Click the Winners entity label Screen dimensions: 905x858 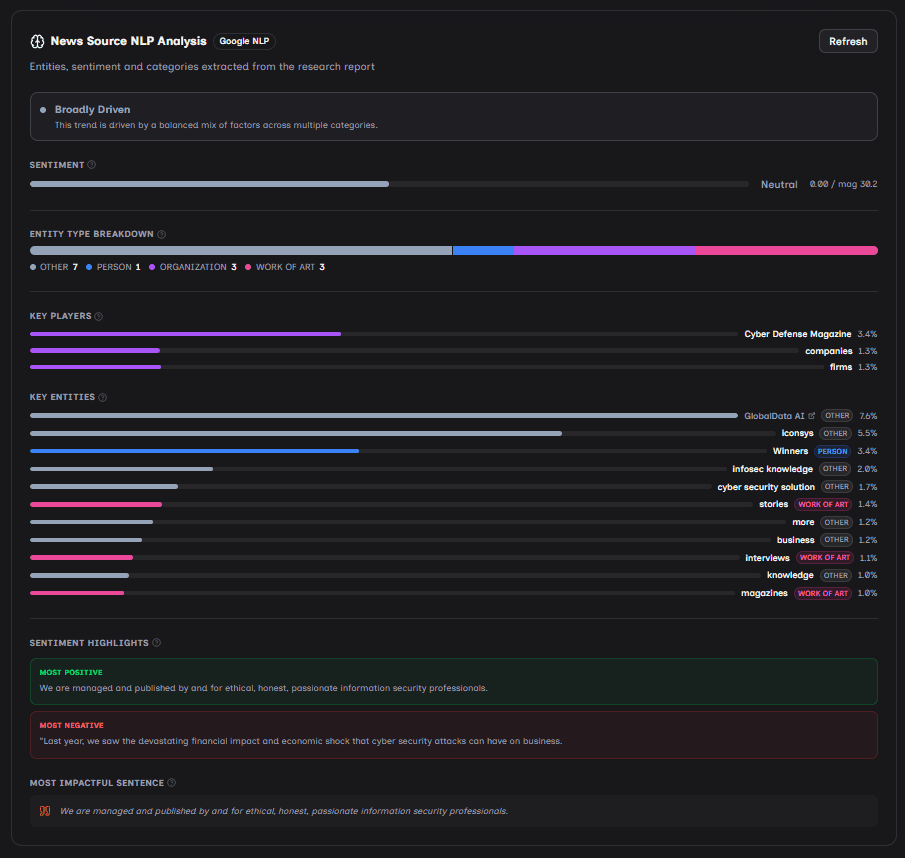[790, 451]
